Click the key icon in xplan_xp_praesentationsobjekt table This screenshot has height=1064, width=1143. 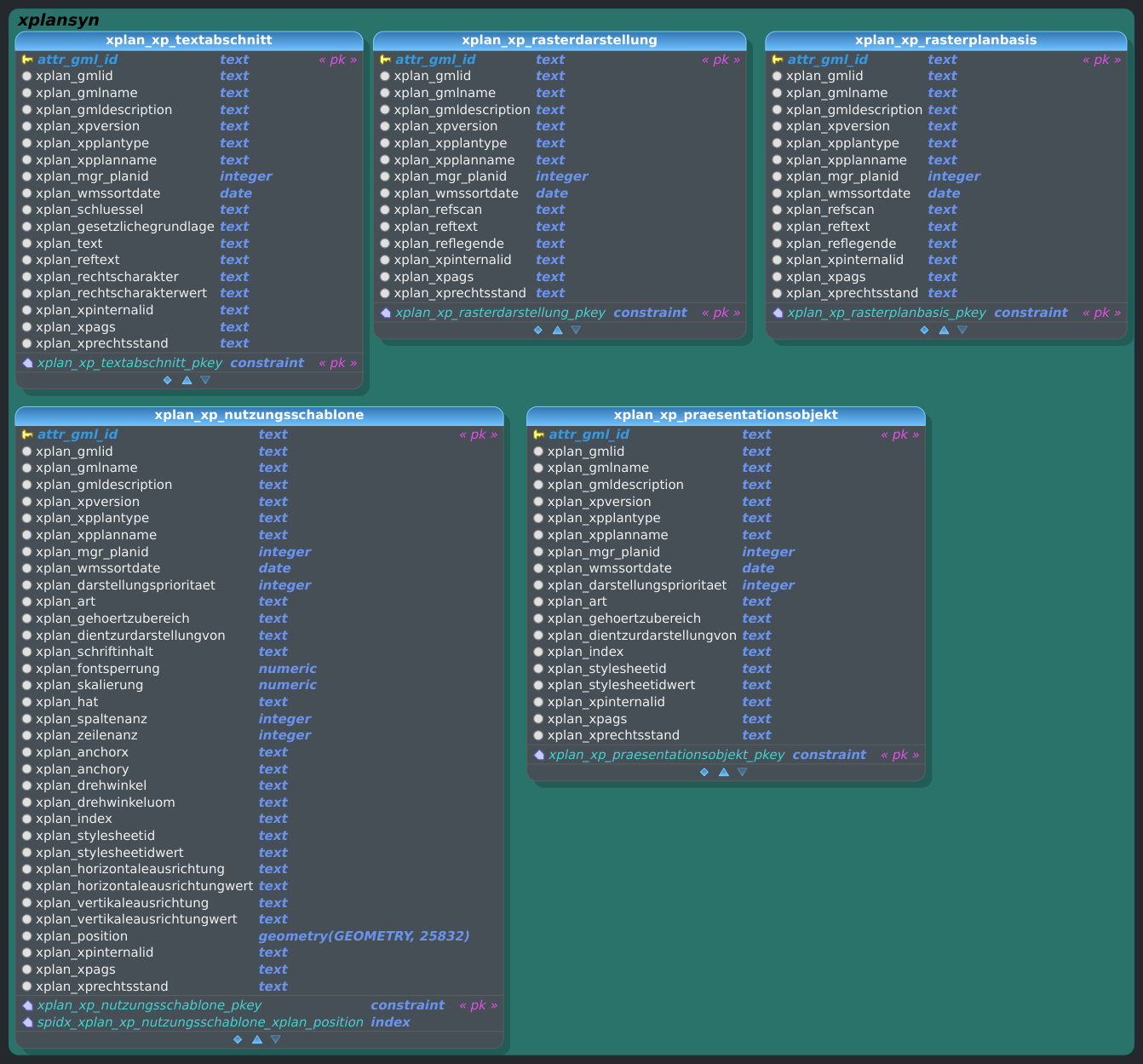(x=538, y=434)
